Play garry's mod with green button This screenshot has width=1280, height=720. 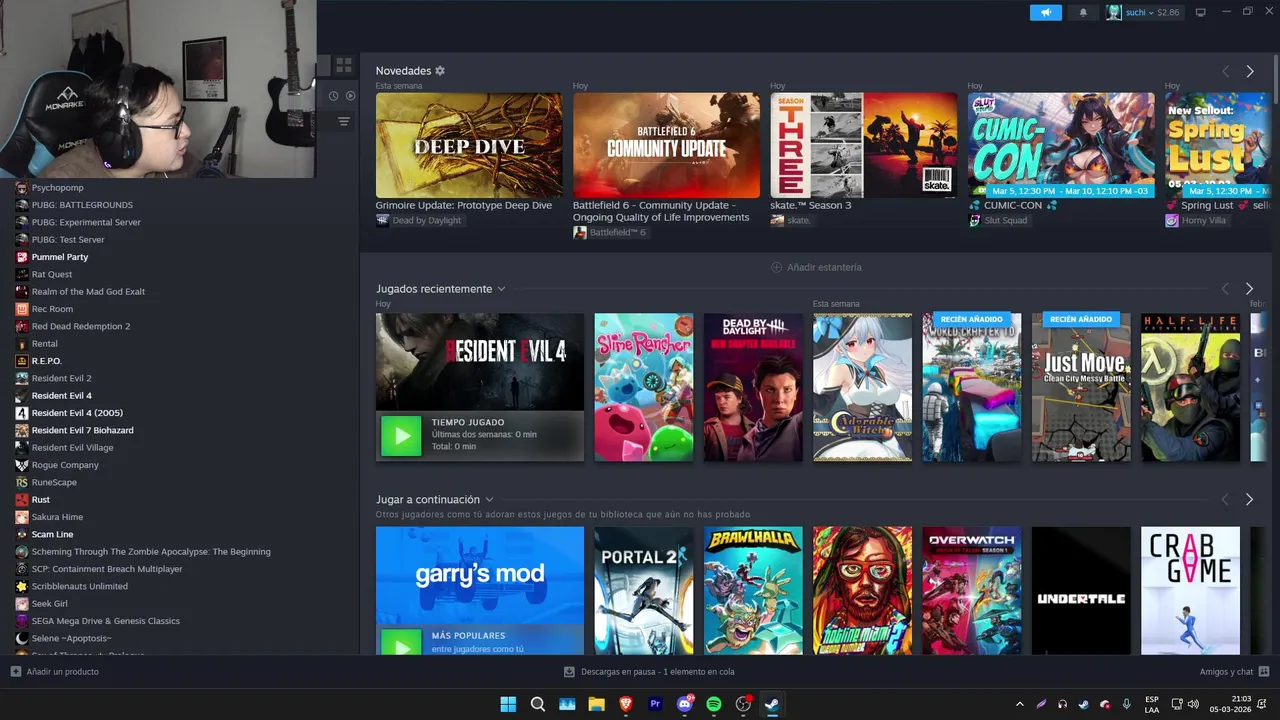tap(401, 642)
